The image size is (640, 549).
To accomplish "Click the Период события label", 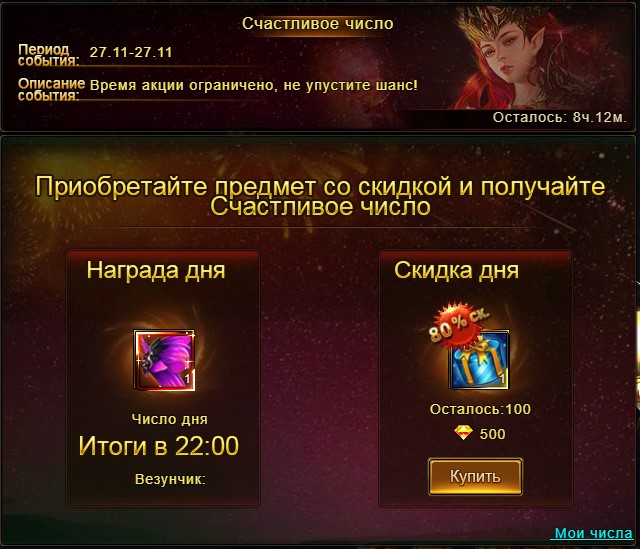I will coord(48,55).
